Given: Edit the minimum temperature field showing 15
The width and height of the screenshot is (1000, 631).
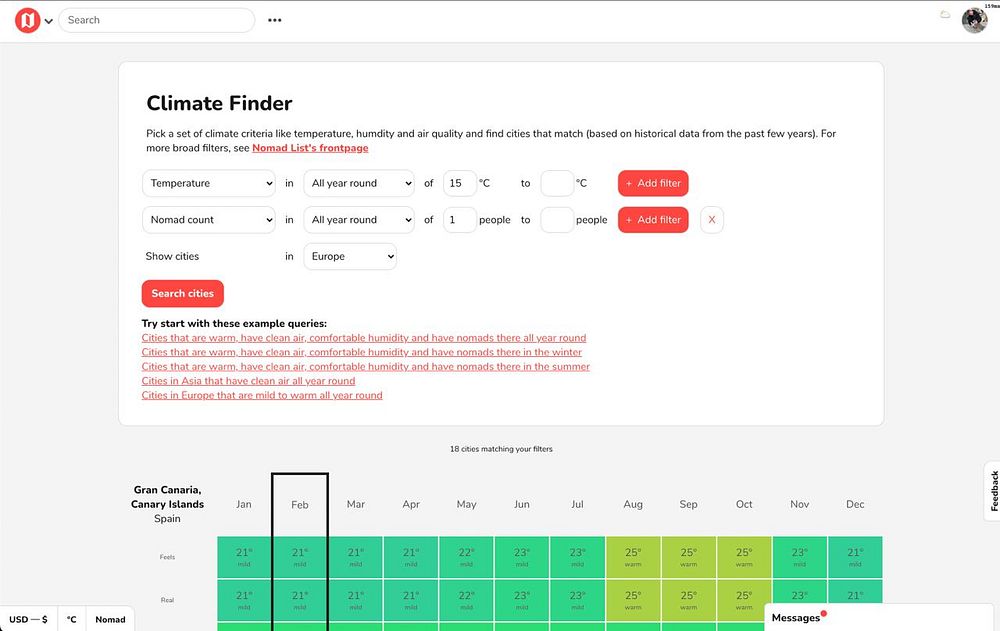Looking at the screenshot, I should 460,183.
